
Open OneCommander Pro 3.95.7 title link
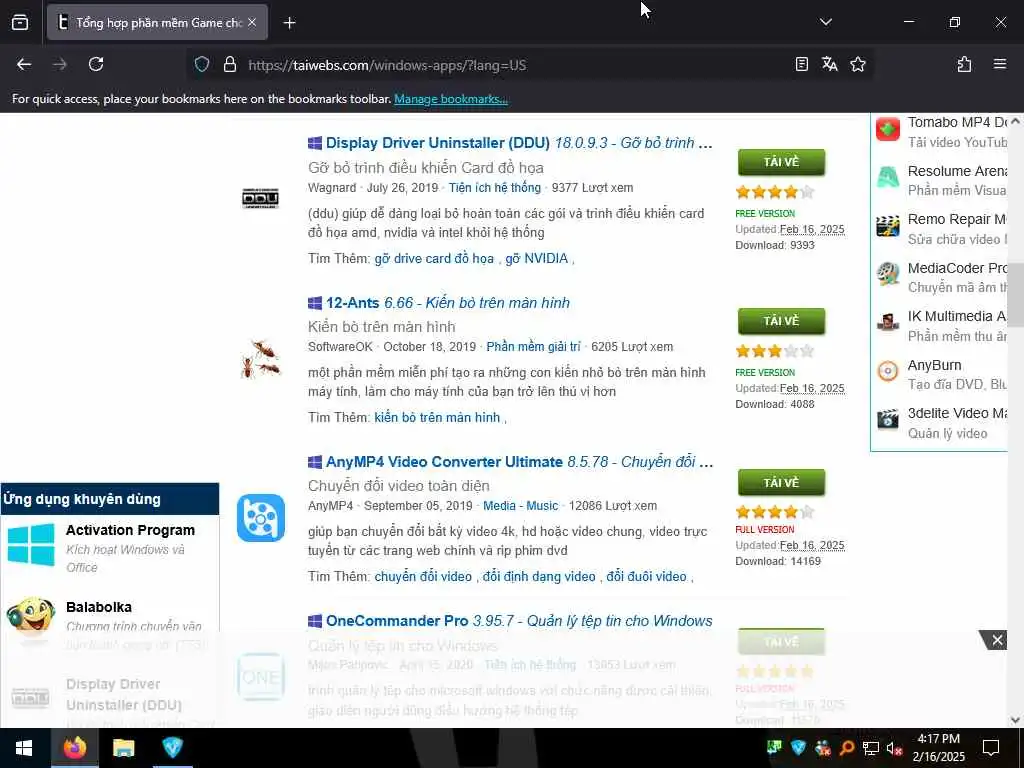519,621
